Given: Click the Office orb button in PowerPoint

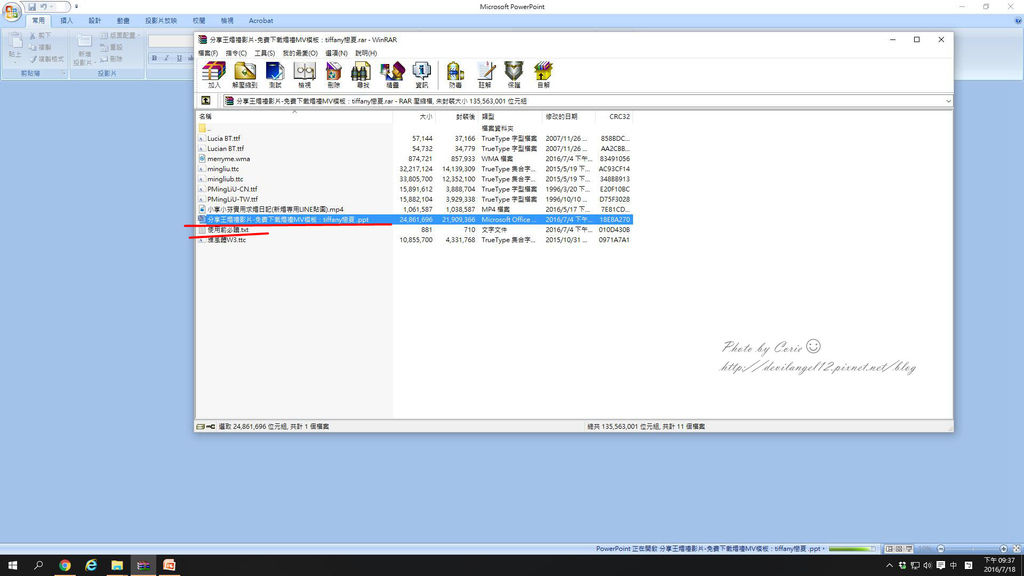Looking at the screenshot, I should point(11,11).
